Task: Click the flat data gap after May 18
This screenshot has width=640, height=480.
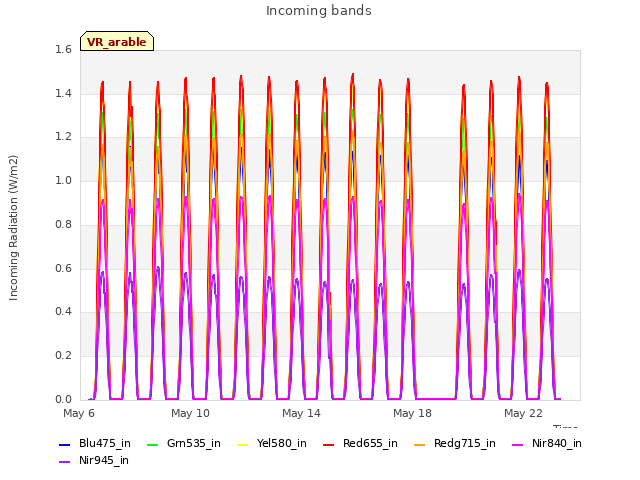Action: point(436,399)
